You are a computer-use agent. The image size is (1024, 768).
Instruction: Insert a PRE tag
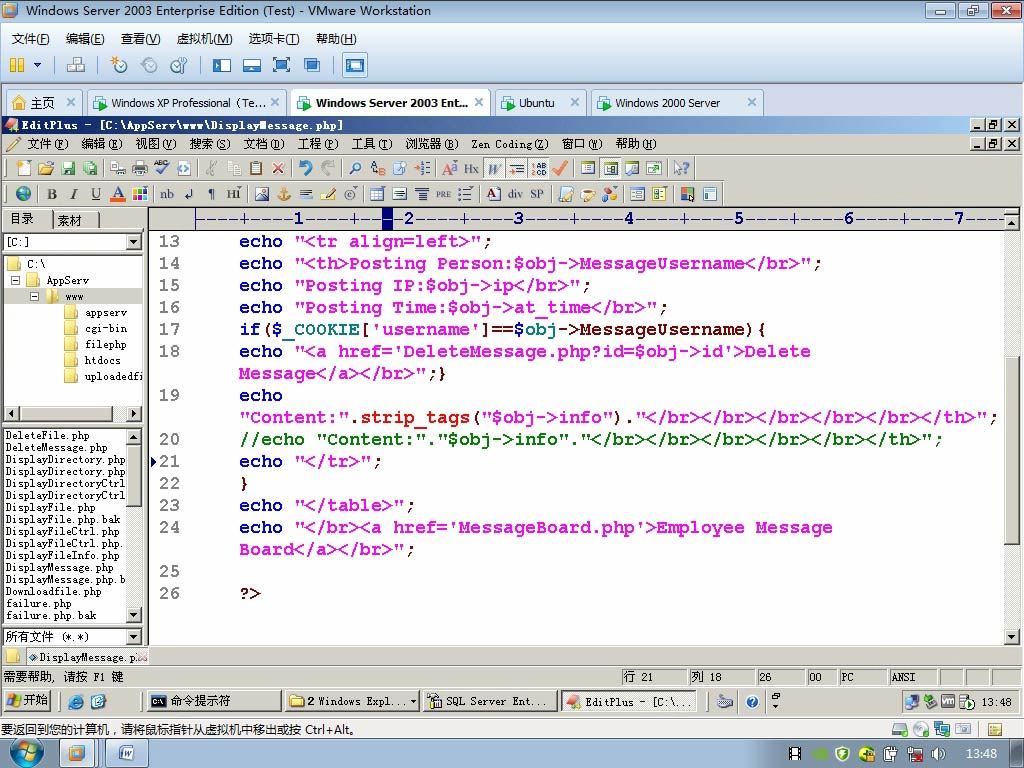pyautogui.click(x=443, y=194)
